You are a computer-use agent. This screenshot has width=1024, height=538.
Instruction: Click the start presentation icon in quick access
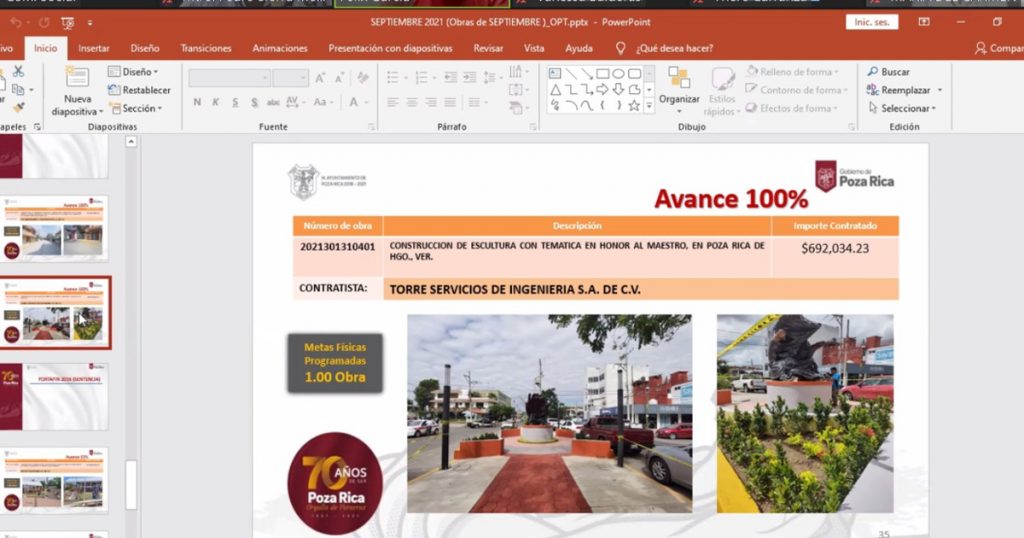[x=69, y=22]
